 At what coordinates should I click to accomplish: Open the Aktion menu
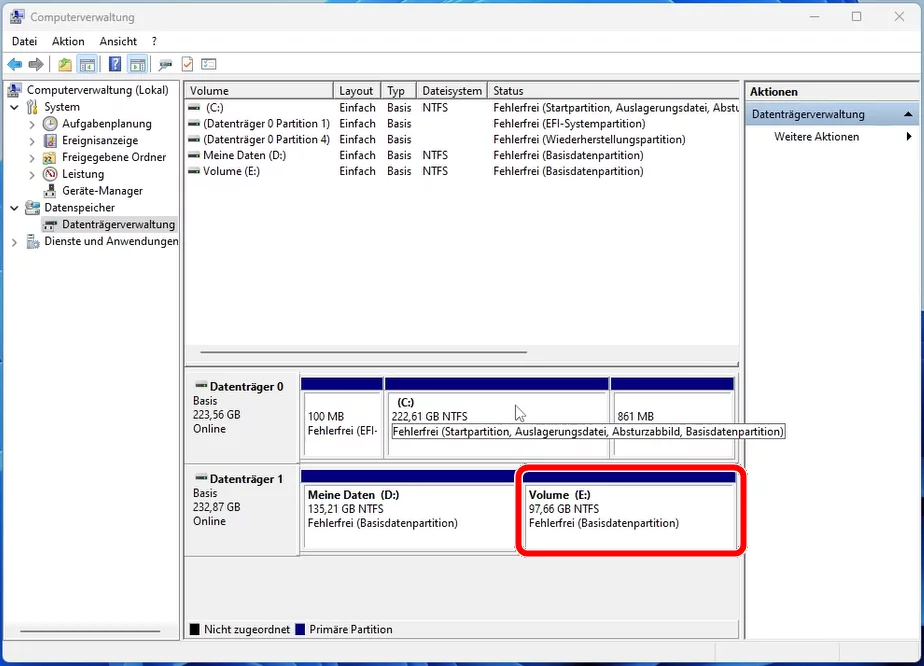click(68, 41)
